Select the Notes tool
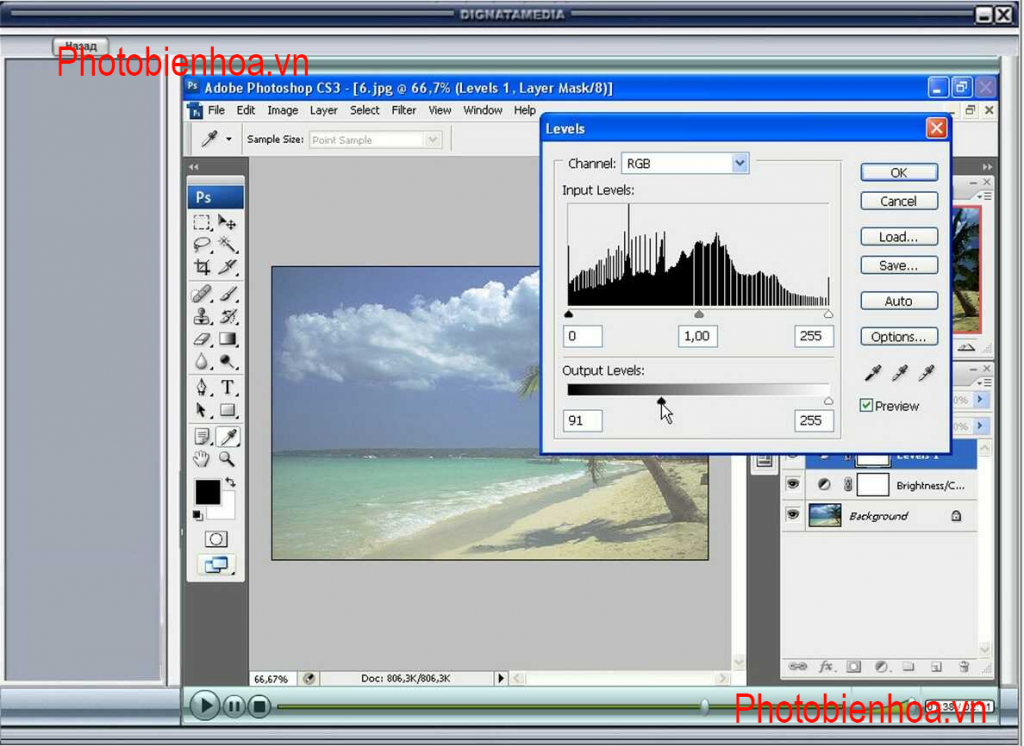 point(202,436)
